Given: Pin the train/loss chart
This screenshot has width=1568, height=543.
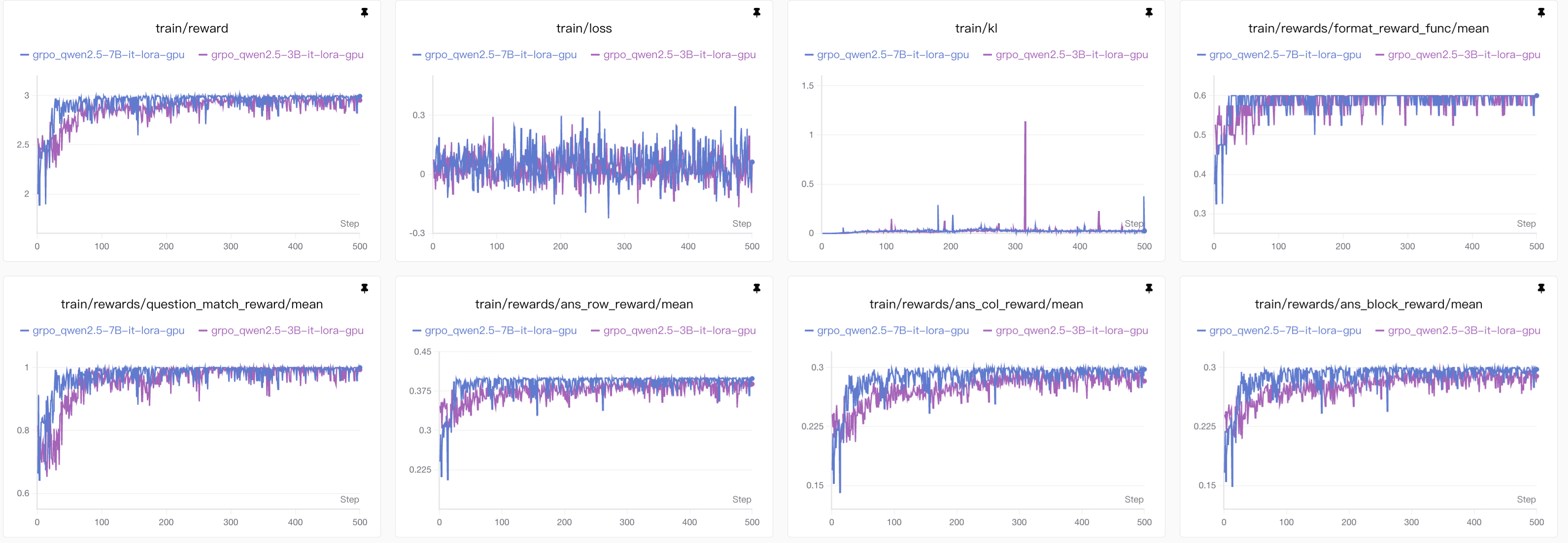Looking at the screenshot, I should tap(756, 12).
